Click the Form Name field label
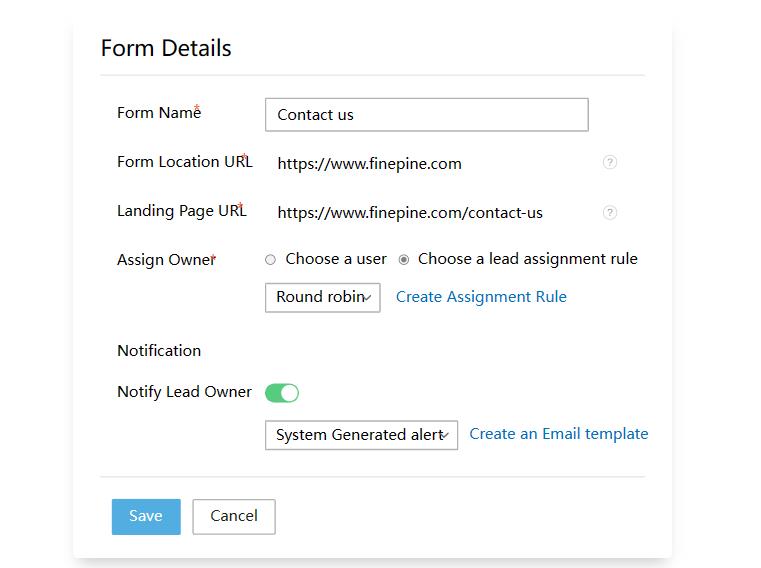 158,113
